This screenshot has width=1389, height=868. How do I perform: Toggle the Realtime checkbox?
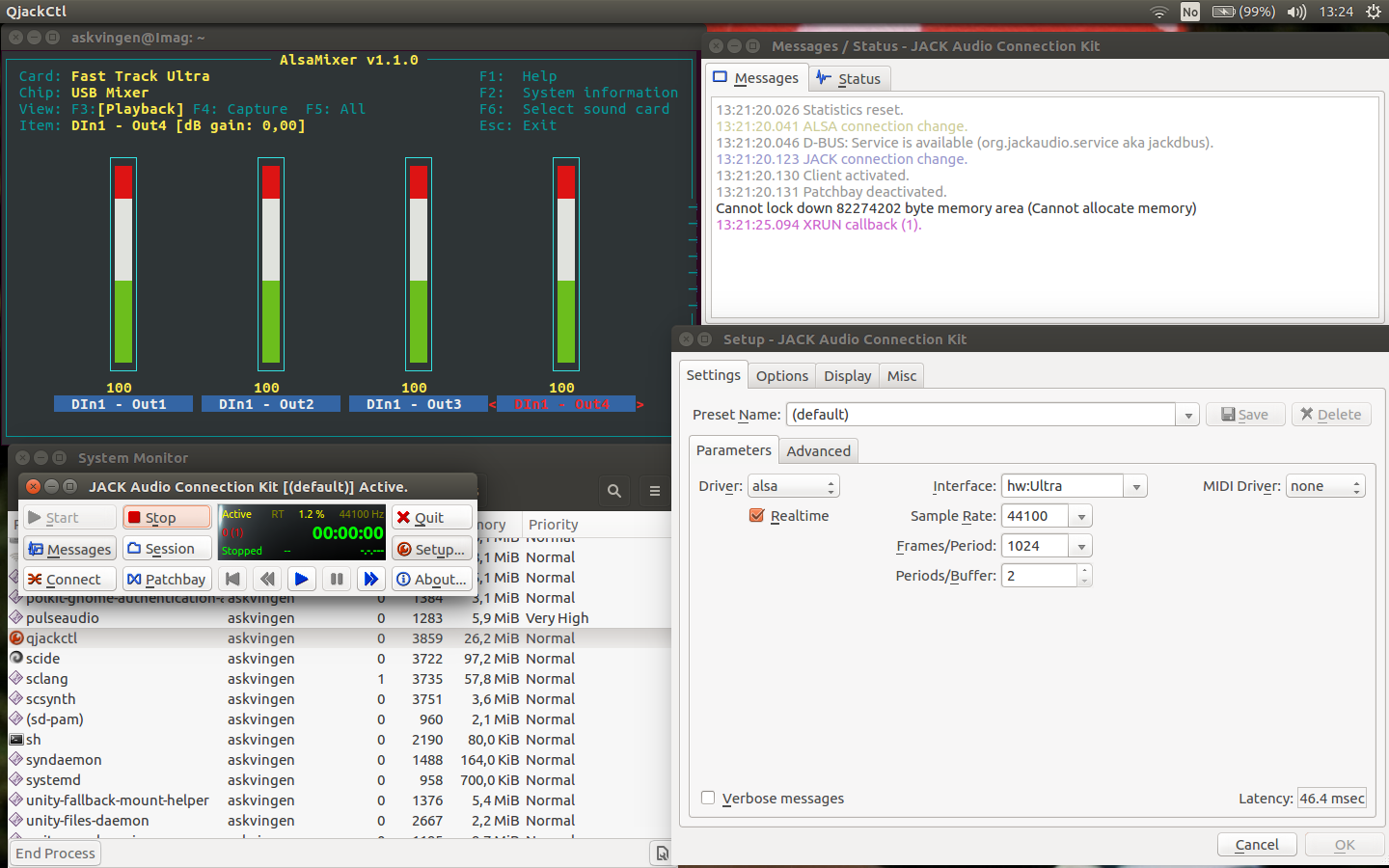pos(757,516)
